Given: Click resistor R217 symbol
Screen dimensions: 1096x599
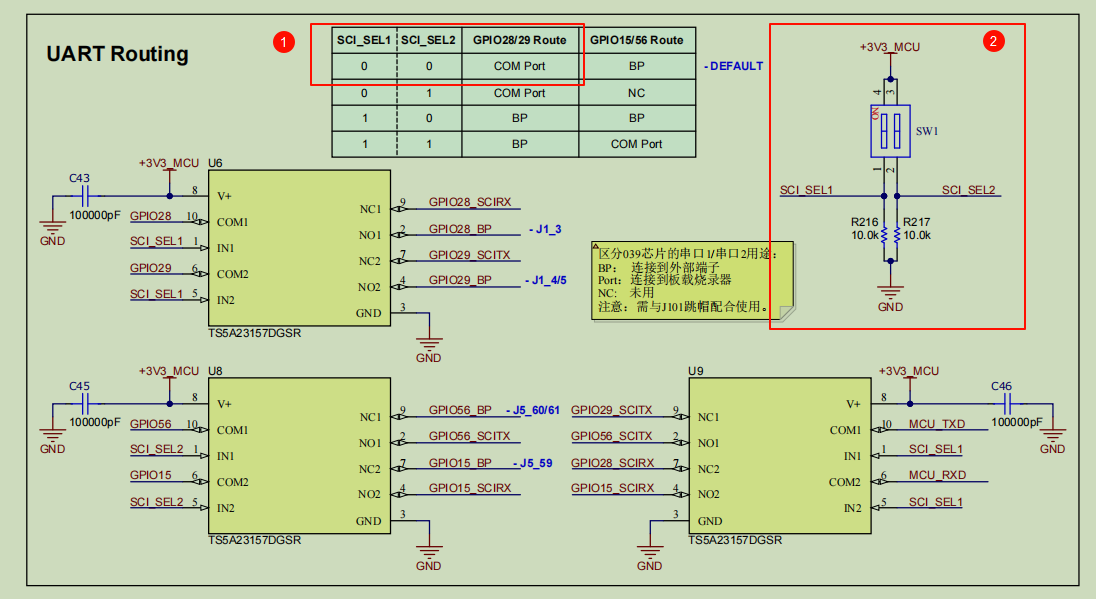Looking at the screenshot, I should coord(897,235).
